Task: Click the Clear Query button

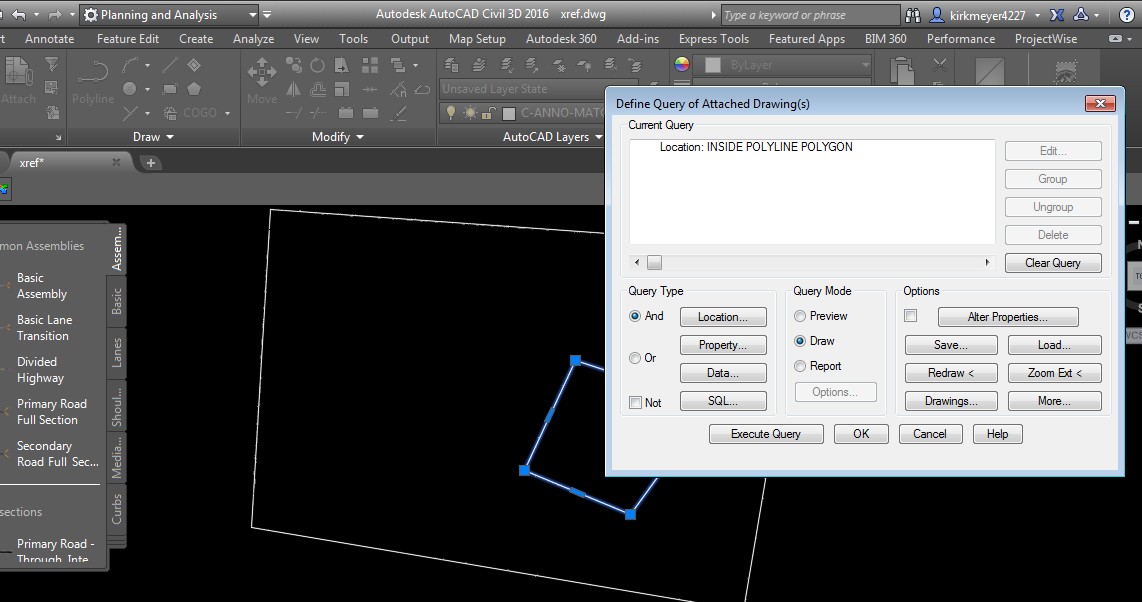Action: coord(1053,262)
